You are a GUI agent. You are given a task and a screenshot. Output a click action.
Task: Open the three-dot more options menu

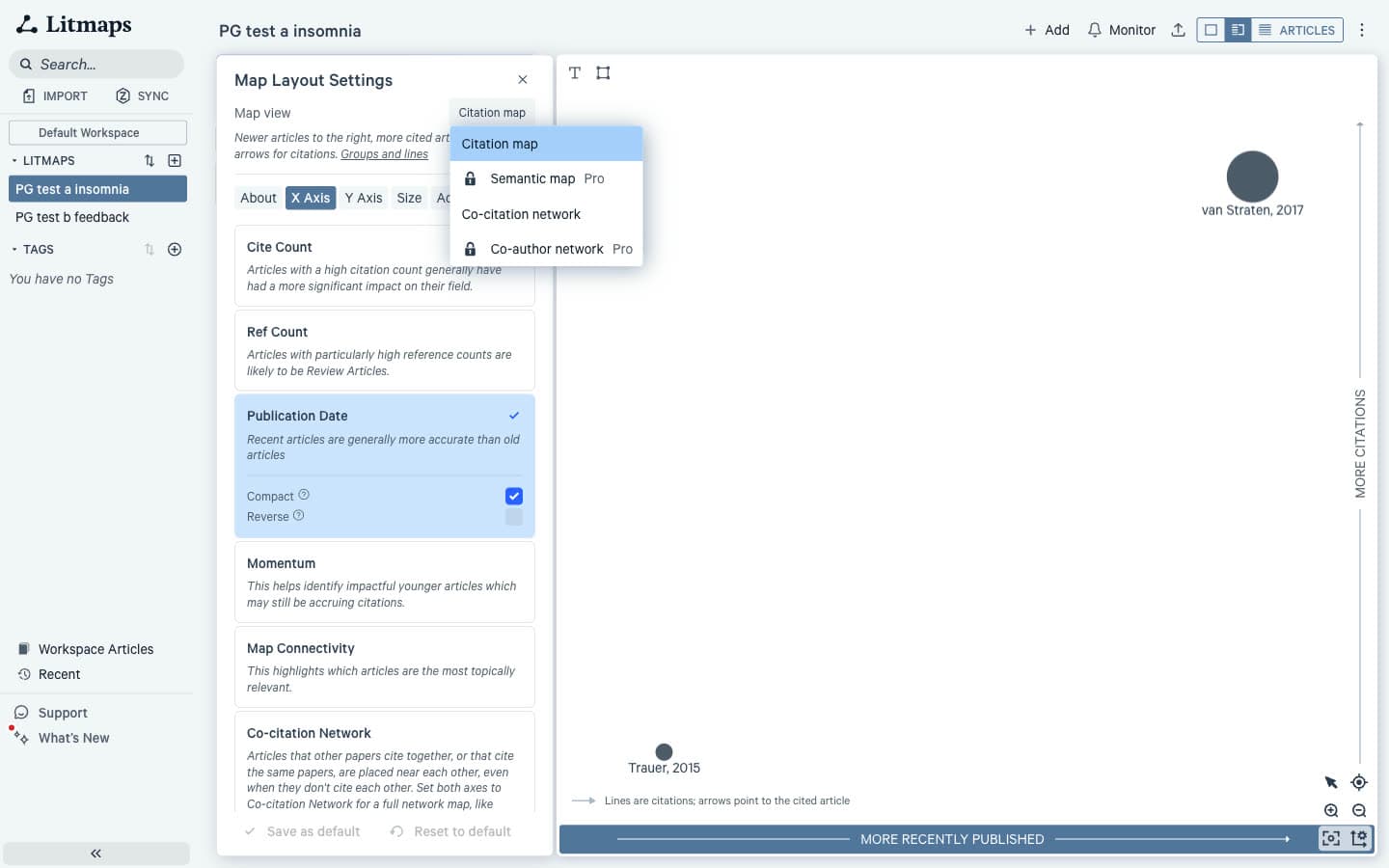[x=1362, y=30]
